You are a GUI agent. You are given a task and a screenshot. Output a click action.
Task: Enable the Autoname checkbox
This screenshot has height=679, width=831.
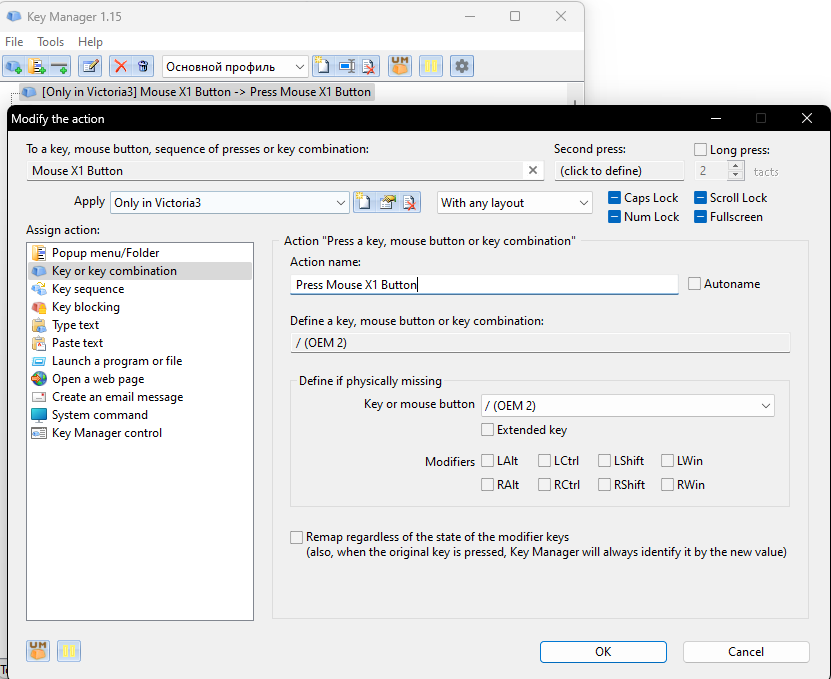coord(694,284)
